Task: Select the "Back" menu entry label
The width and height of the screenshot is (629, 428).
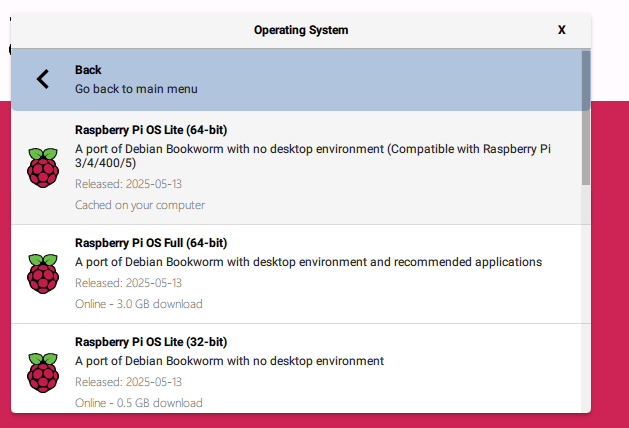Action: (88, 70)
